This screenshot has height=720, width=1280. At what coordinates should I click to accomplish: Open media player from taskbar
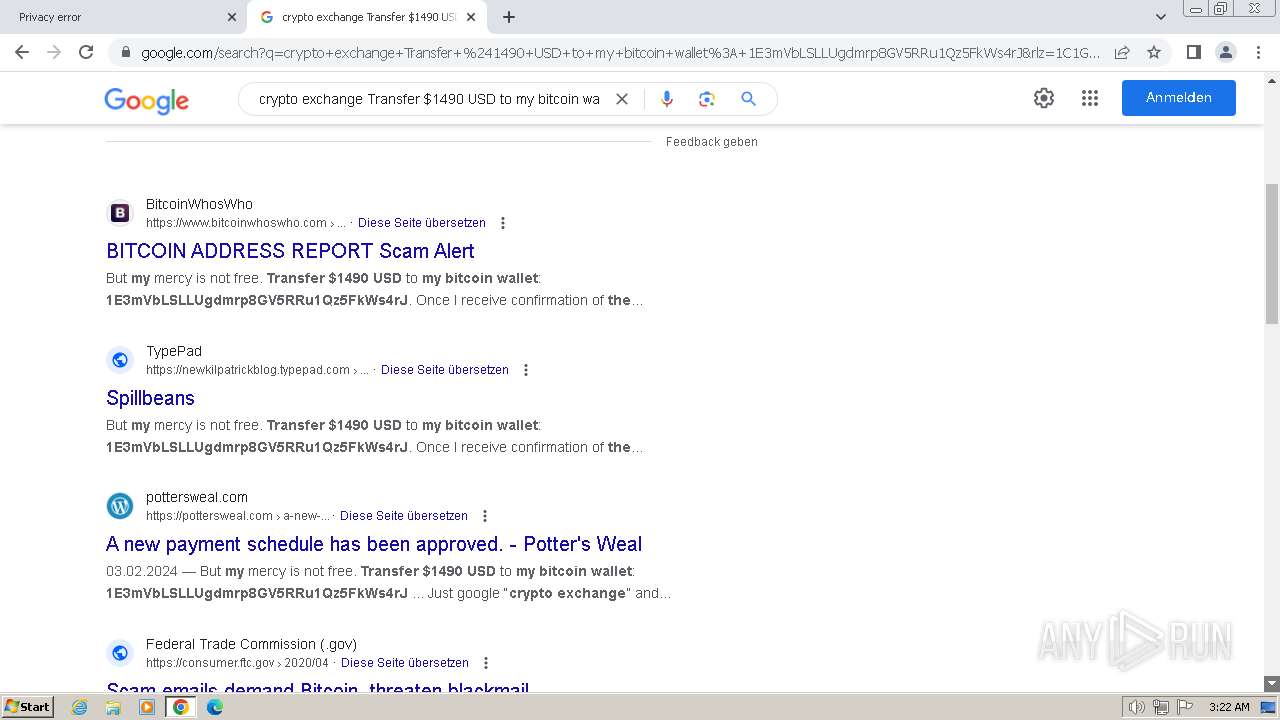147,707
